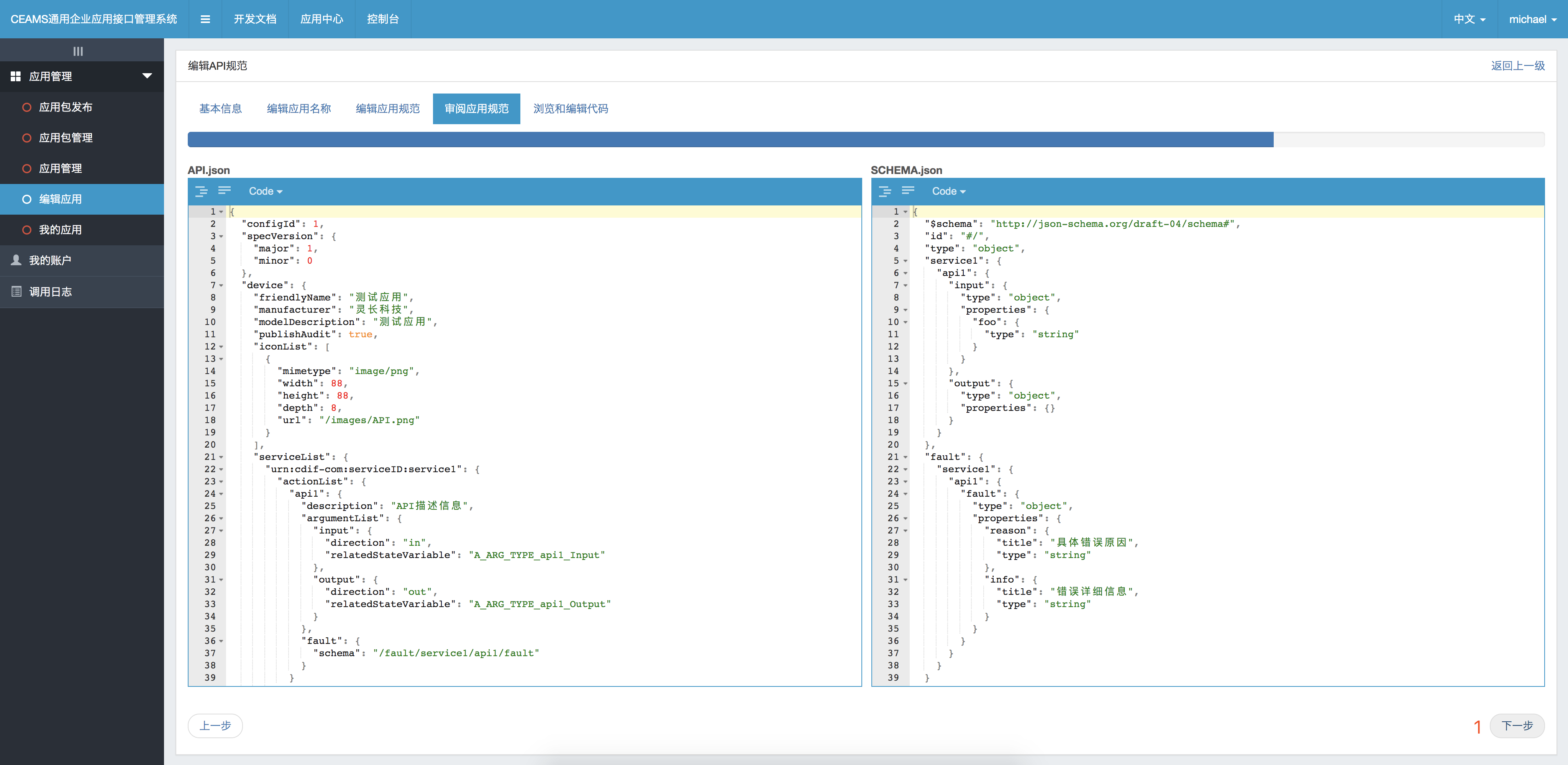Click "A_ARG_TYPE_api1_Input" value in API.json

tap(537, 555)
